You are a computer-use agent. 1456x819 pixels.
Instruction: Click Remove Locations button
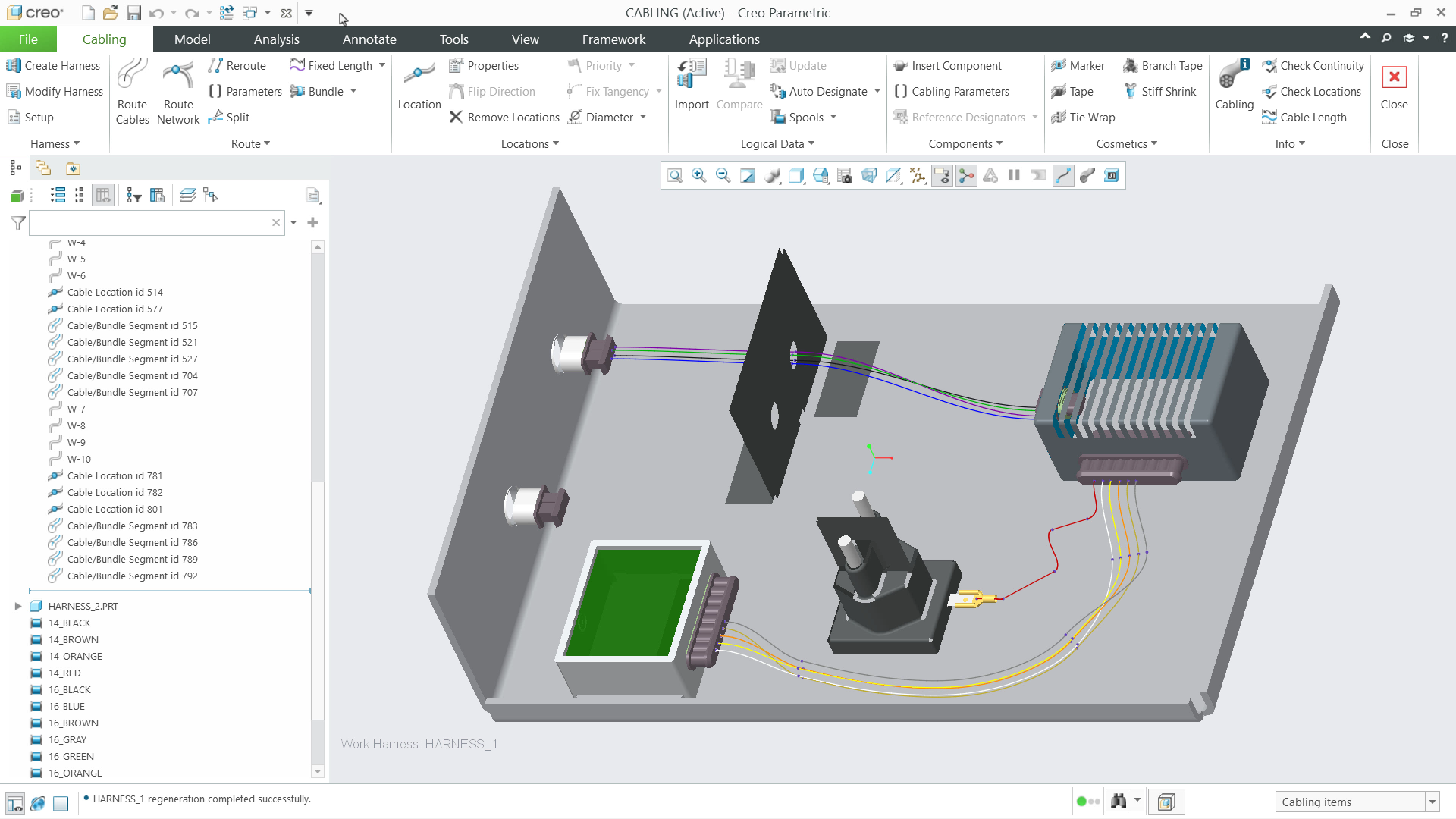(x=504, y=118)
